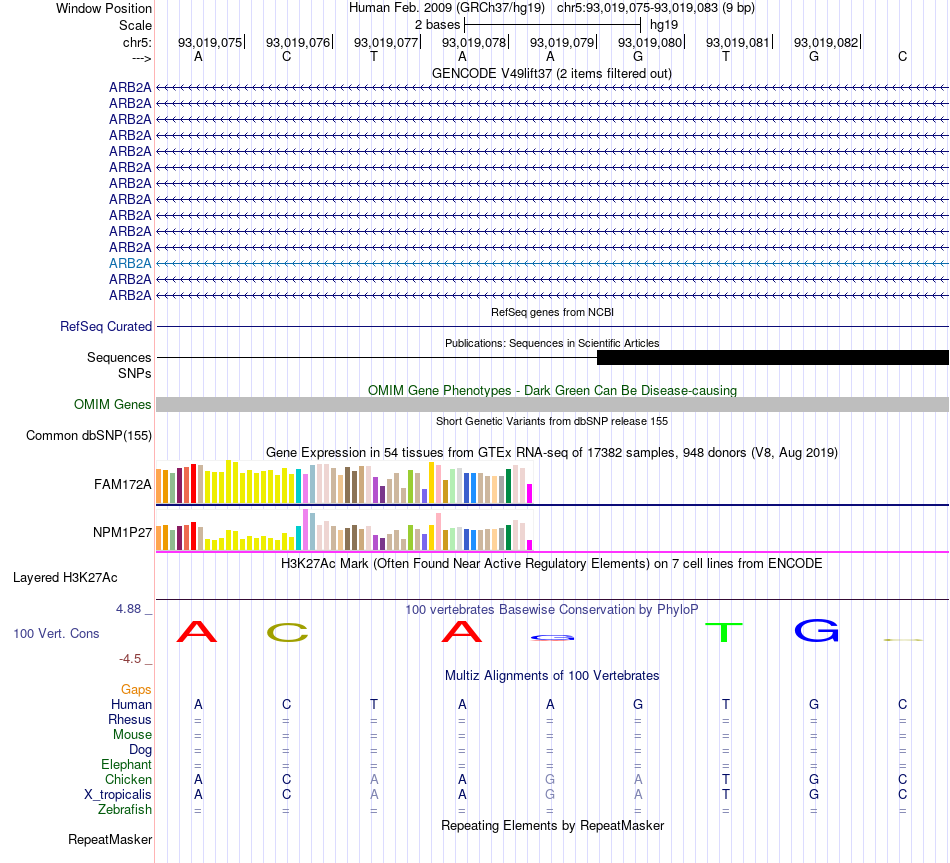Open the NPM1P27 expression bar chart
Screen dimensions: 950x863
[344, 530]
